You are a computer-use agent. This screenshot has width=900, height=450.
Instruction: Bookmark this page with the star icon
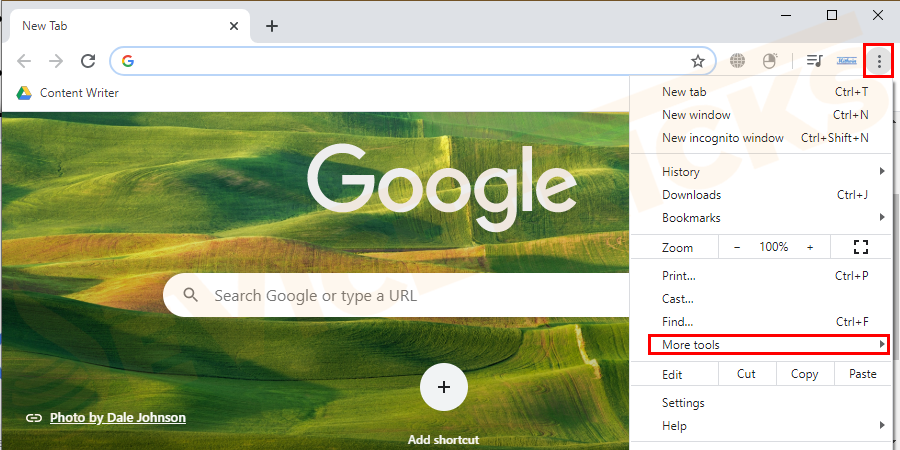[697, 61]
